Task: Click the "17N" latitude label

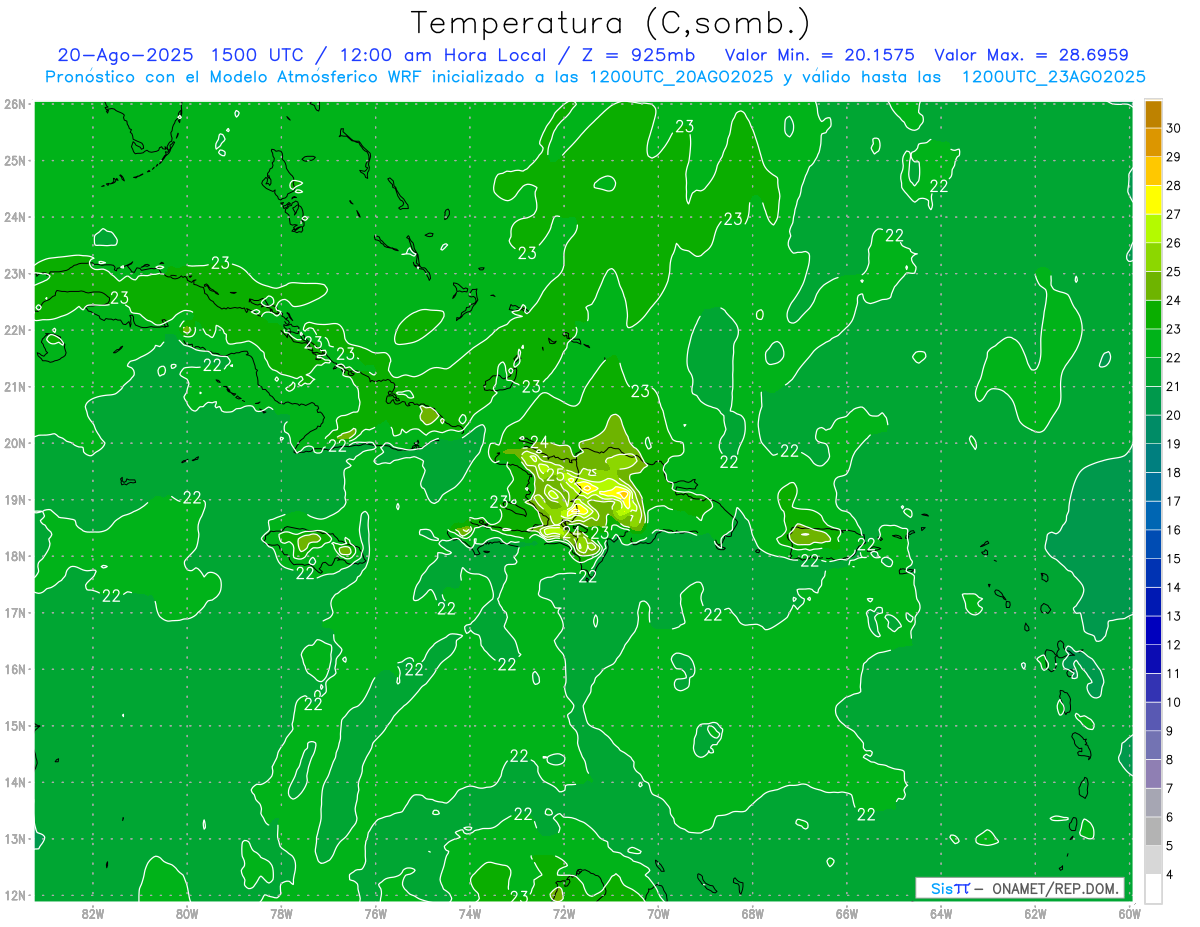Action: coord(14,612)
